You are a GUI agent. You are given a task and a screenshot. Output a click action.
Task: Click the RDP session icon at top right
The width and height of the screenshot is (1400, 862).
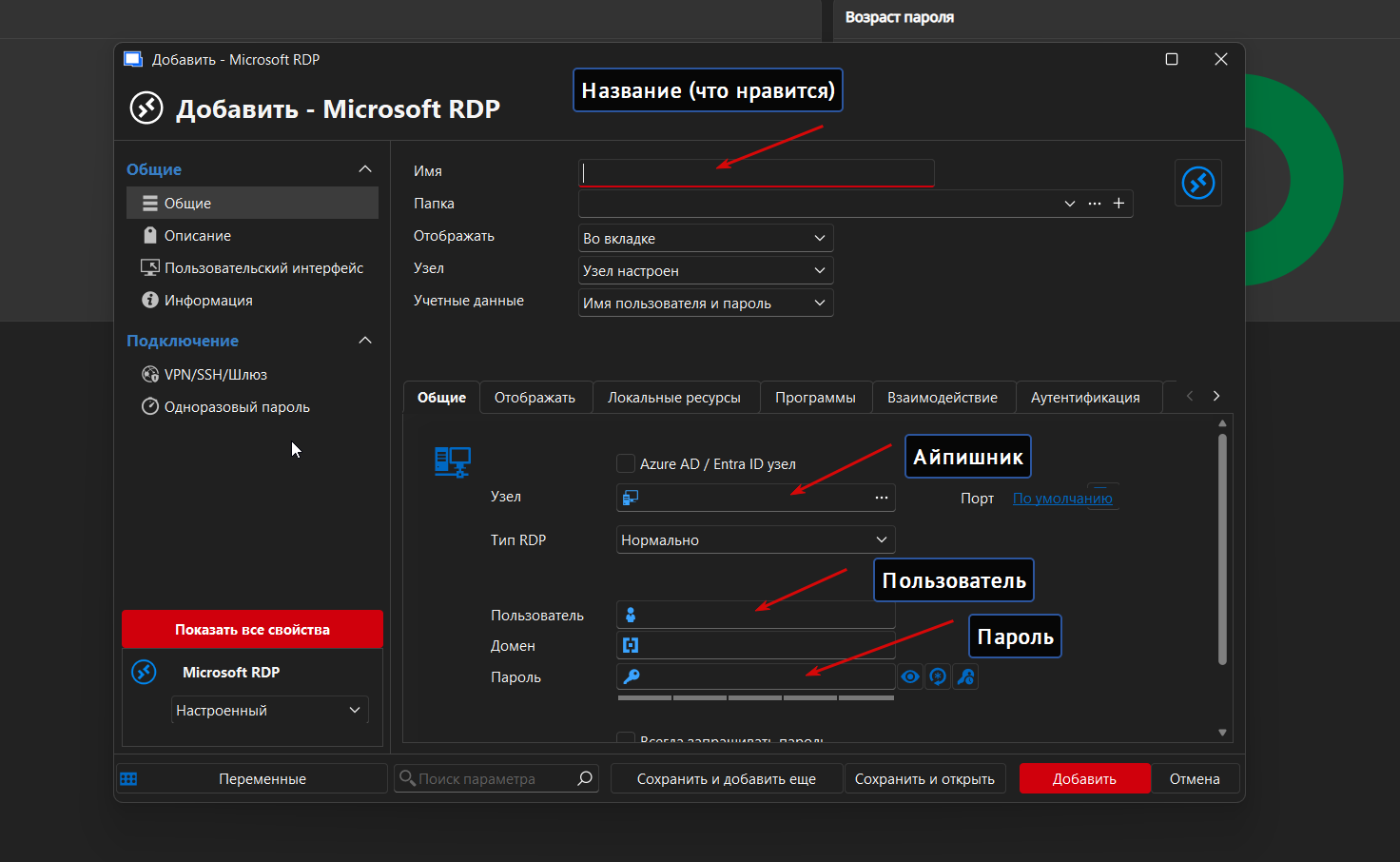coord(1197,183)
